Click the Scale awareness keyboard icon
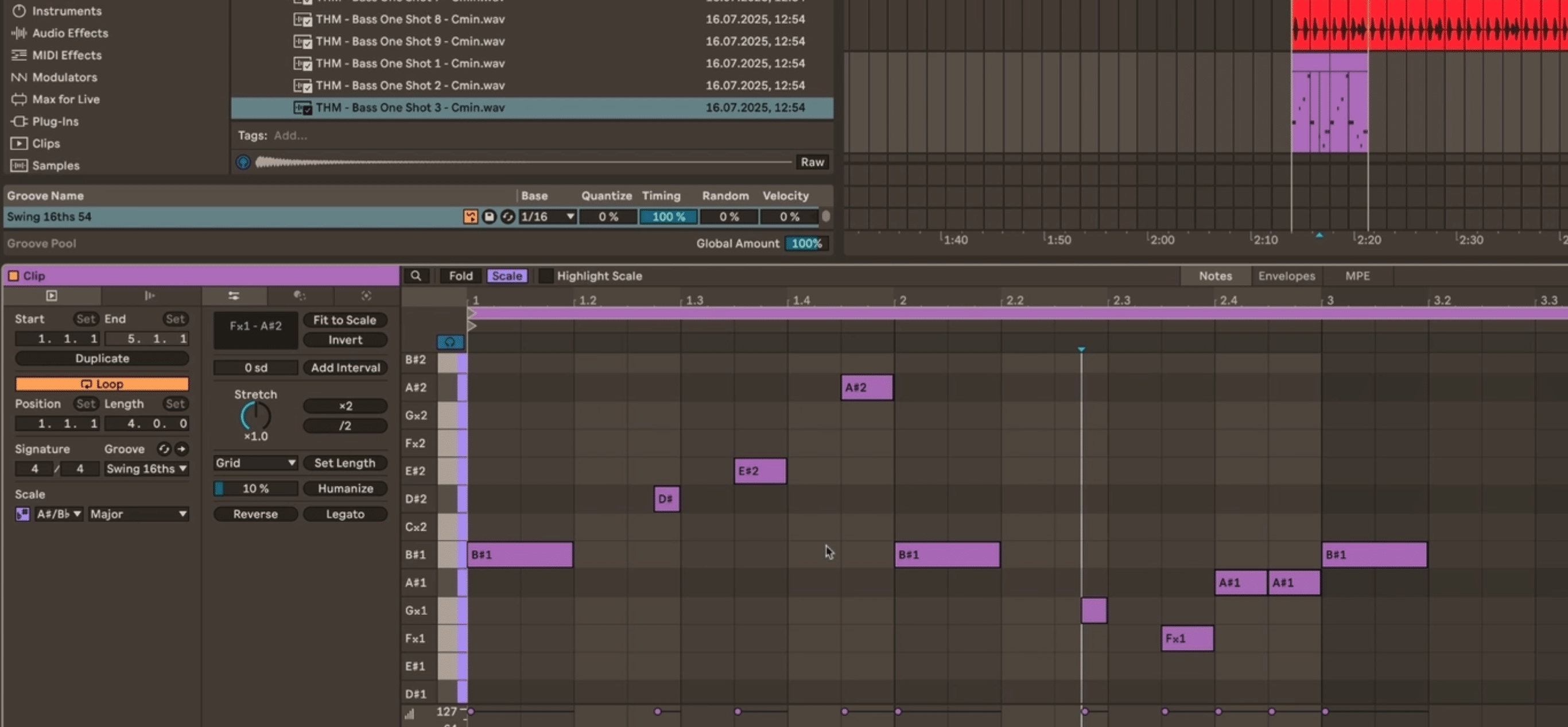The height and width of the screenshot is (727, 1568). click(x=22, y=514)
